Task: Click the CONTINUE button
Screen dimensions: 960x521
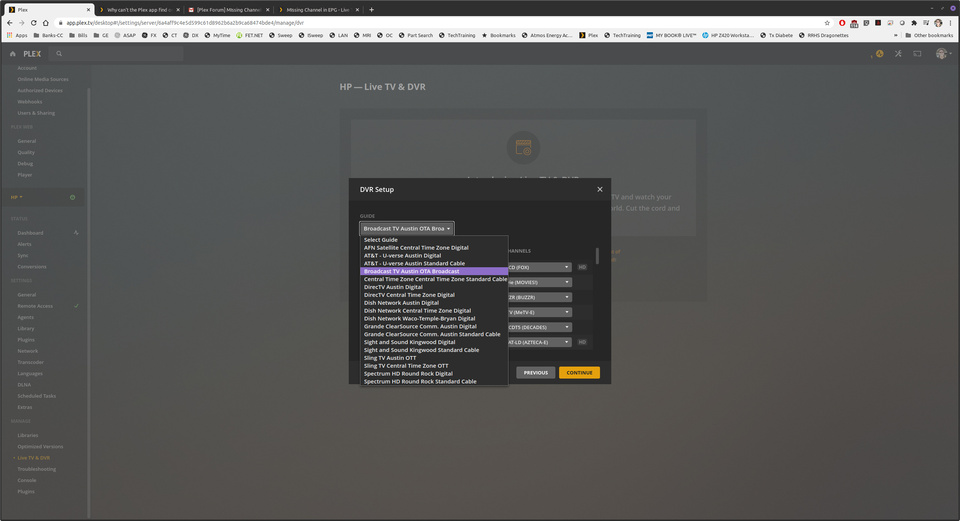Action: [579, 372]
